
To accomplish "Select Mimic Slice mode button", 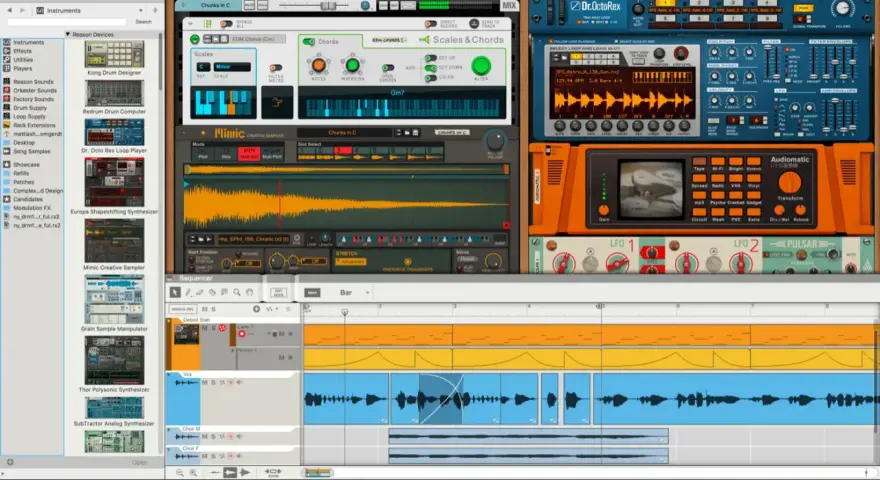I will (x=226, y=156).
